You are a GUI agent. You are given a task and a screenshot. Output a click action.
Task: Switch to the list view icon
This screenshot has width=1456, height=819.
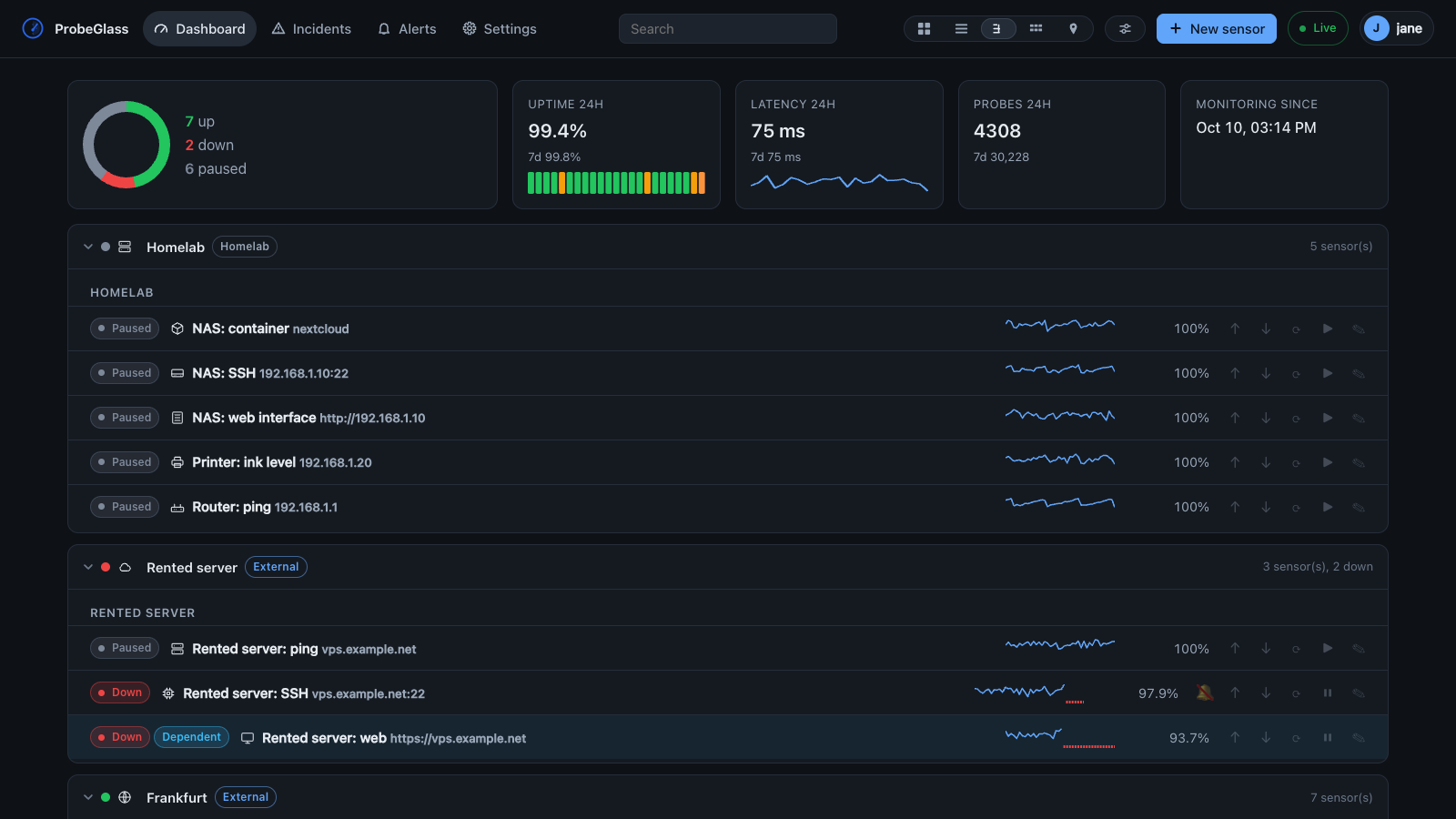961,29
